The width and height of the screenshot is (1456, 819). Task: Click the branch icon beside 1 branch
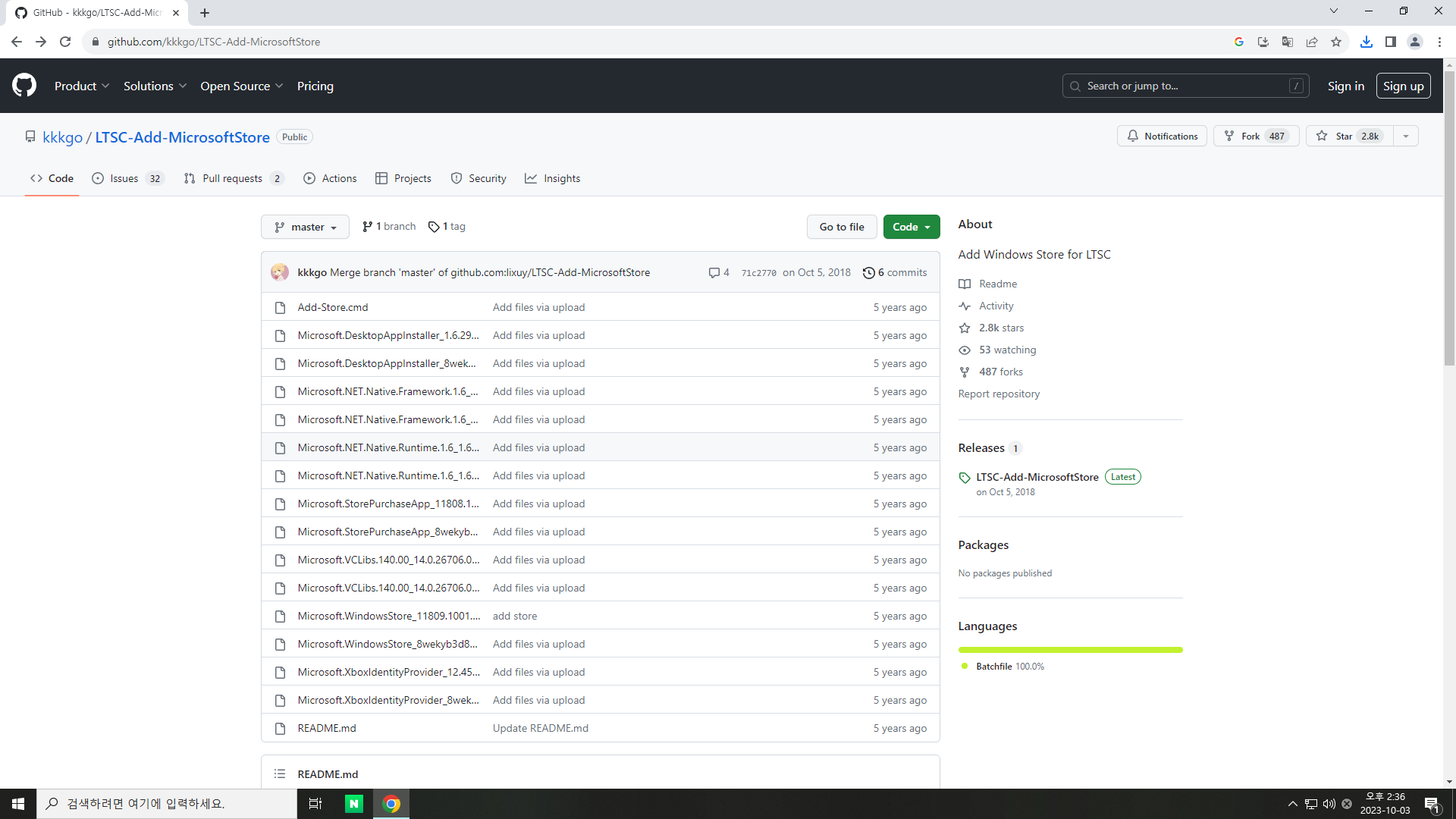click(x=367, y=227)
